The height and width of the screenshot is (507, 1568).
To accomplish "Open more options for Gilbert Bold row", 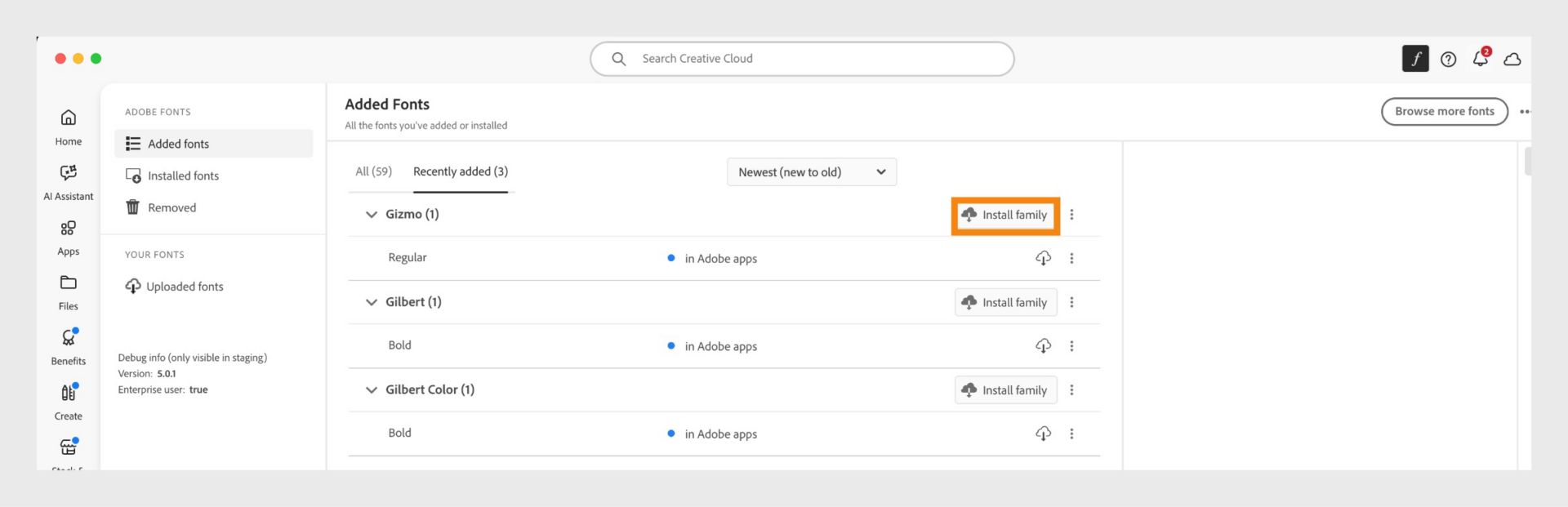I will [x=1071, y=346].
